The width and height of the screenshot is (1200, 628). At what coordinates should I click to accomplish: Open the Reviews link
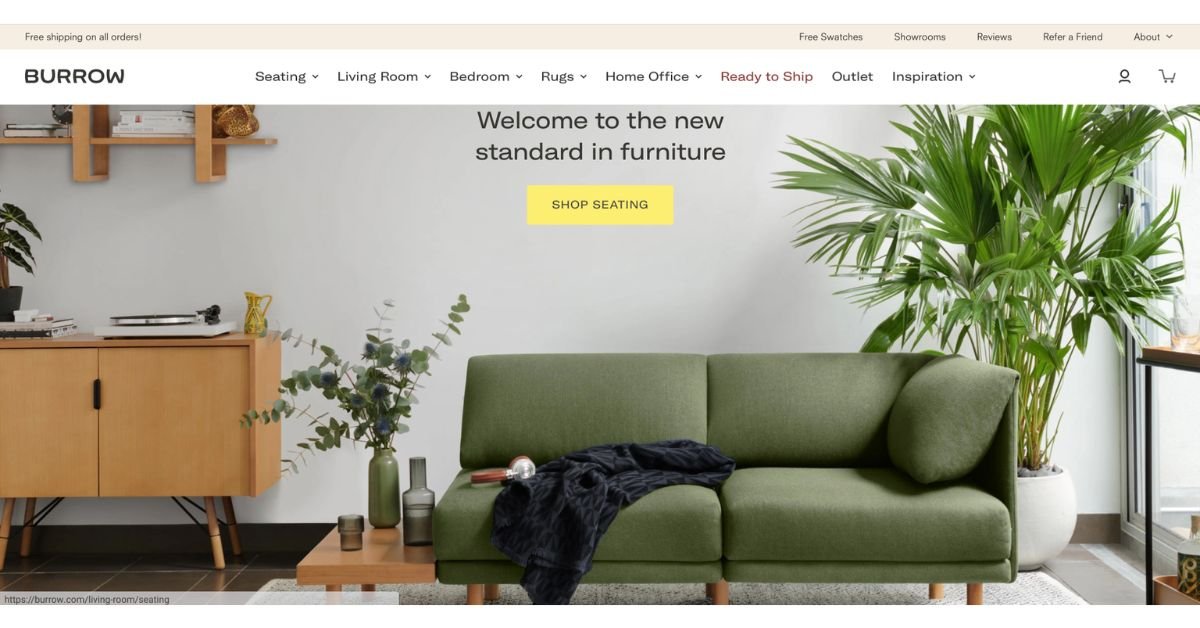[994, 37]
